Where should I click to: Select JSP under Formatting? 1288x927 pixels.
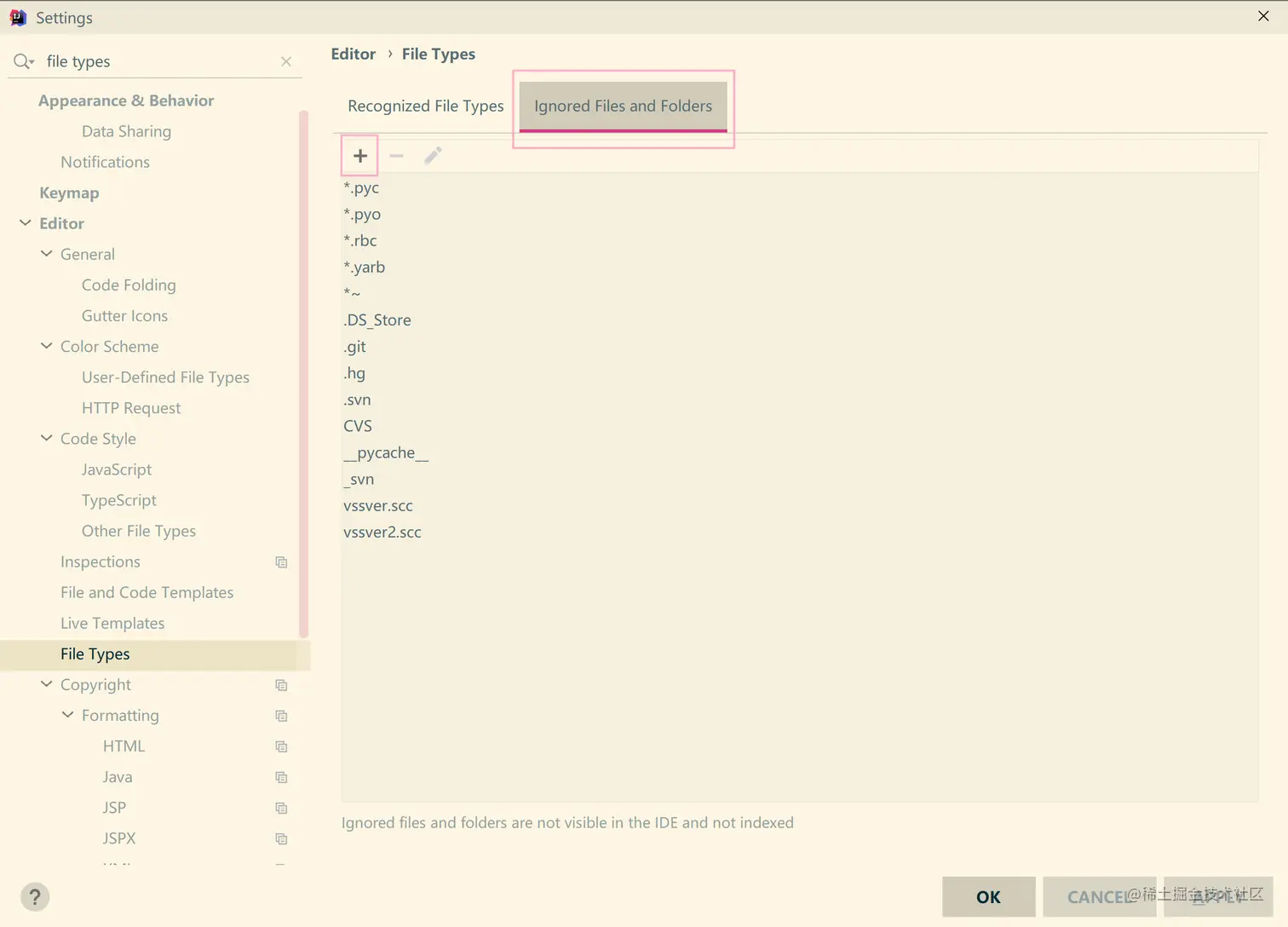114,808
